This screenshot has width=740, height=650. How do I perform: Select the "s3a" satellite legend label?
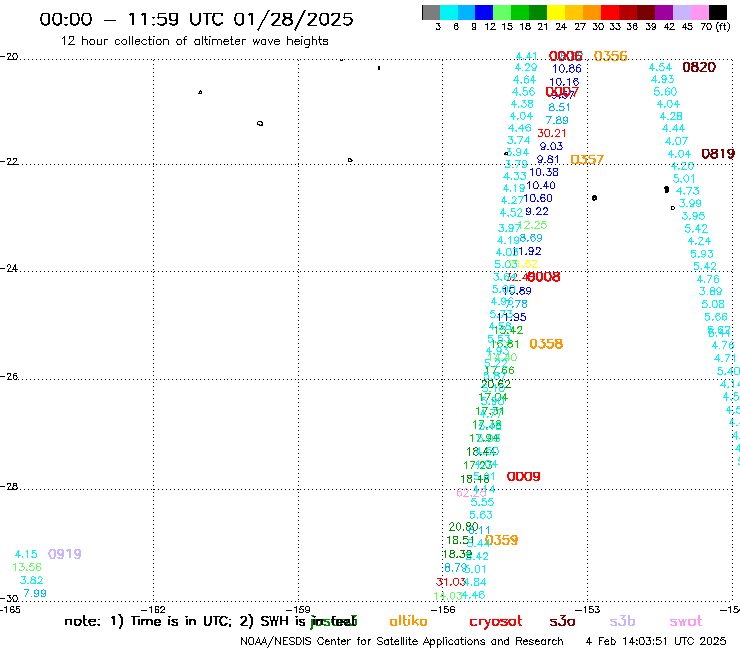coord(562,622)
